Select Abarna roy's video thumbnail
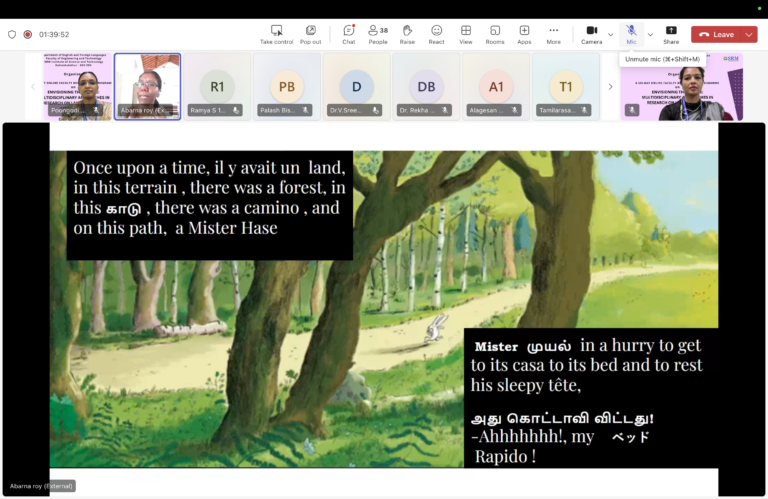The width and height of the screenshot is (768, 499). pyautogui.click(x=147, y=86)
